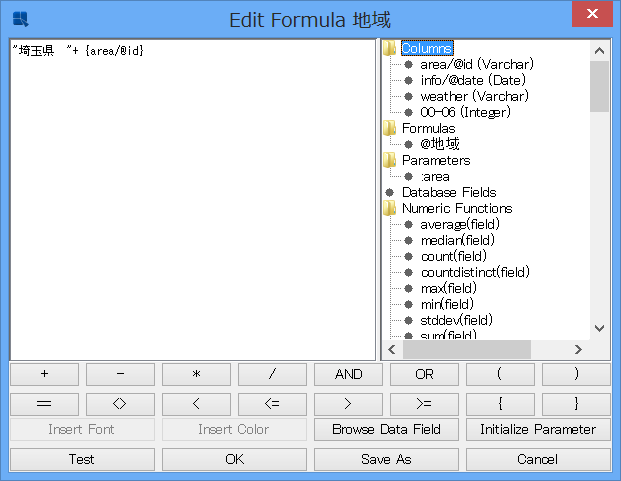621x481 pixels.
Task: Click the tree scroll up arrow
Action: [x=600, y=51]
